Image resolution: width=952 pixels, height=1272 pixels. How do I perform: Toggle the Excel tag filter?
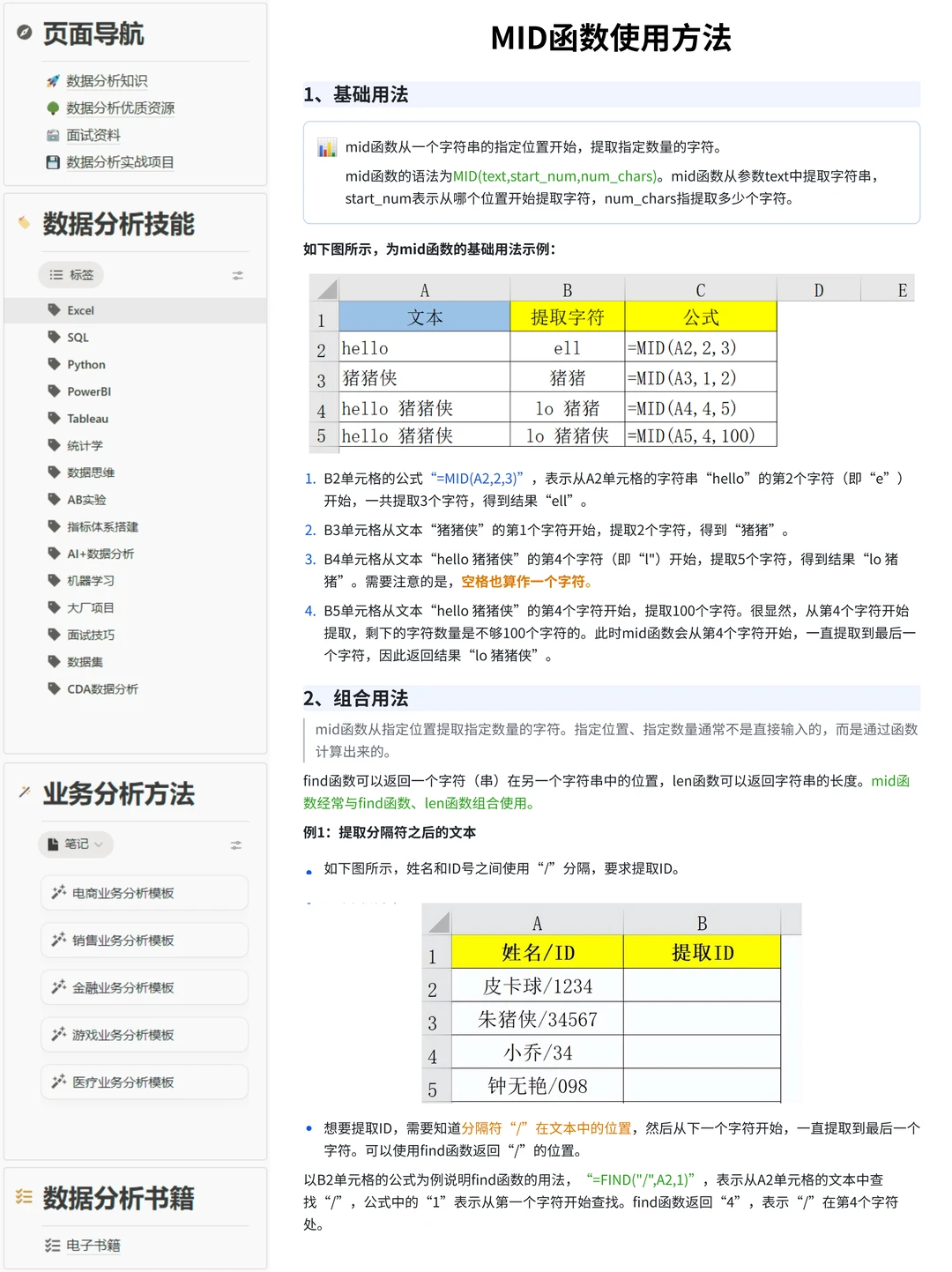(x=80, y=309)
